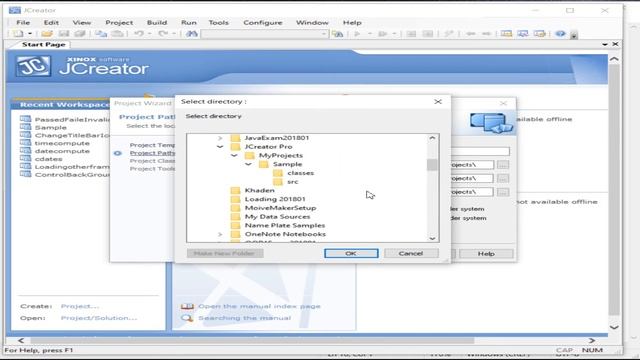Viewport: 640px width, 360px height.
Task: Click the Sample workspace icon in Recent Workspaces
Action: click(x=25, y=127)
